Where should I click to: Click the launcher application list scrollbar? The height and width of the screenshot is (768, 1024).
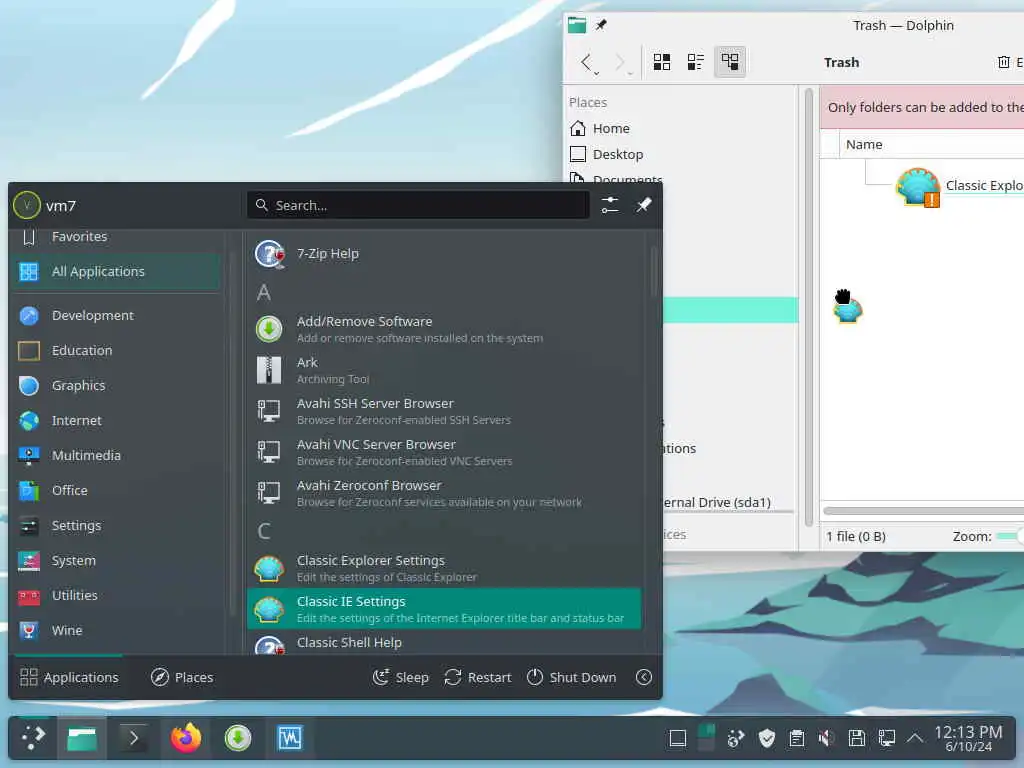pyautogui.click(x=654, y=271)
